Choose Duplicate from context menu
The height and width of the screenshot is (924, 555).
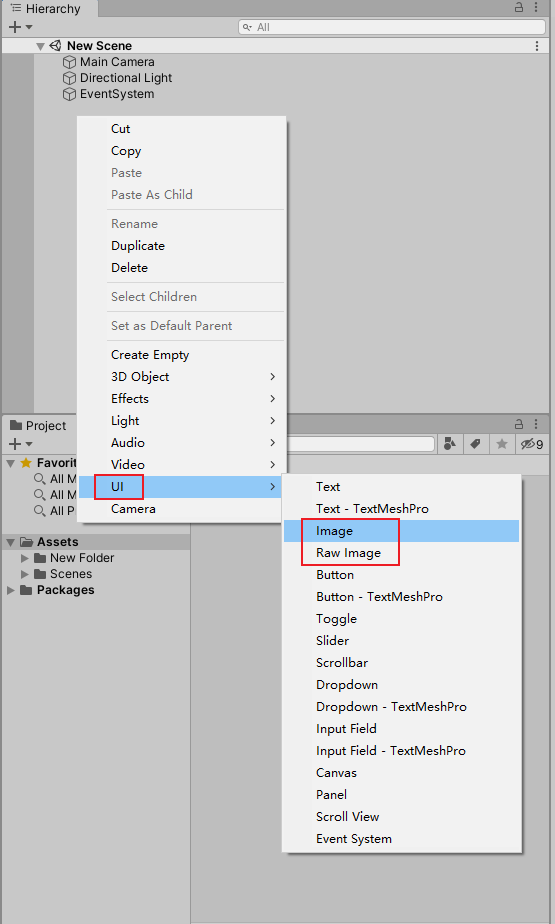(182, 246)
